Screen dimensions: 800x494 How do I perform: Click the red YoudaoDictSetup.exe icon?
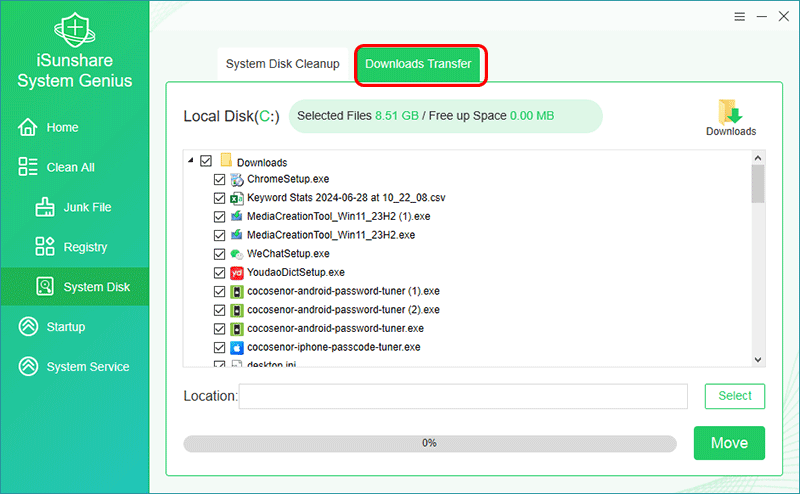click(x=237, y=273)
